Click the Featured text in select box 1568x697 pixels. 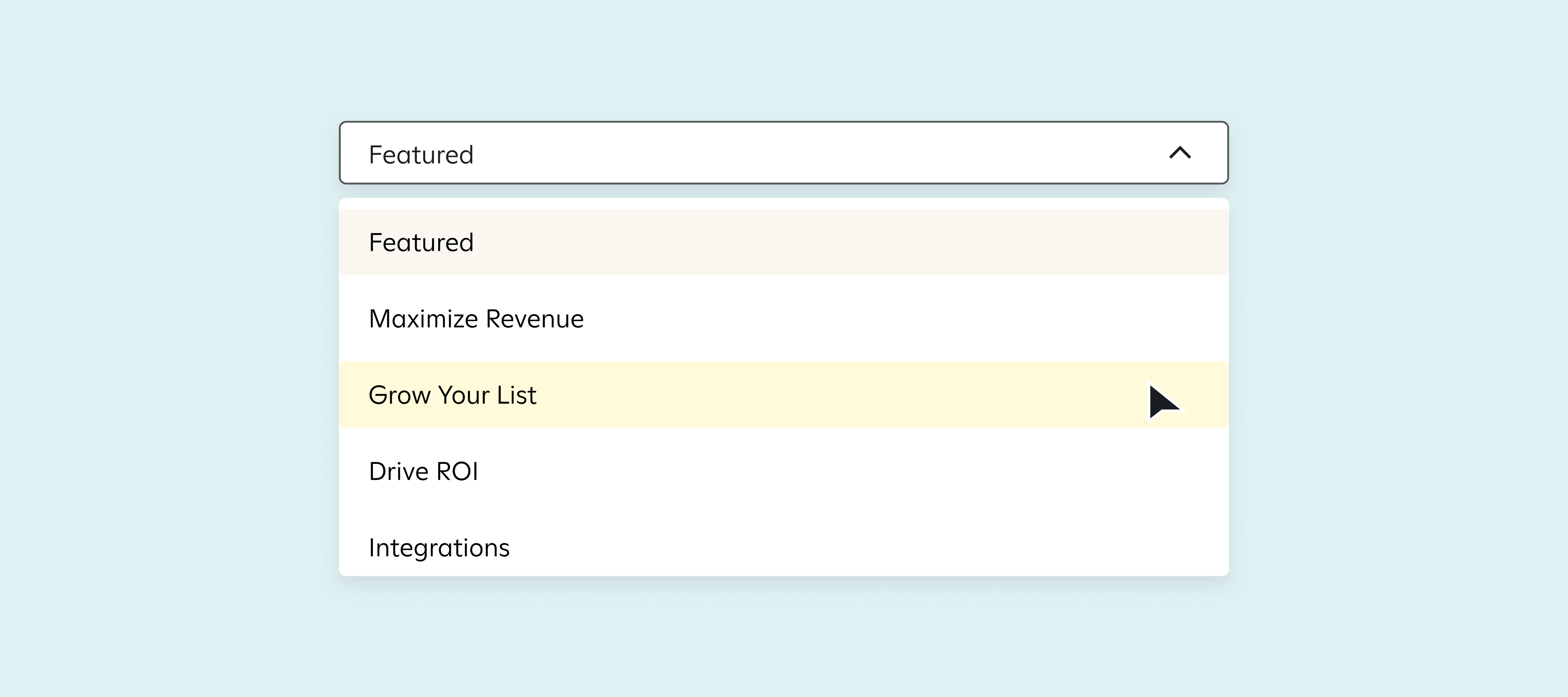tap(421, 155)
